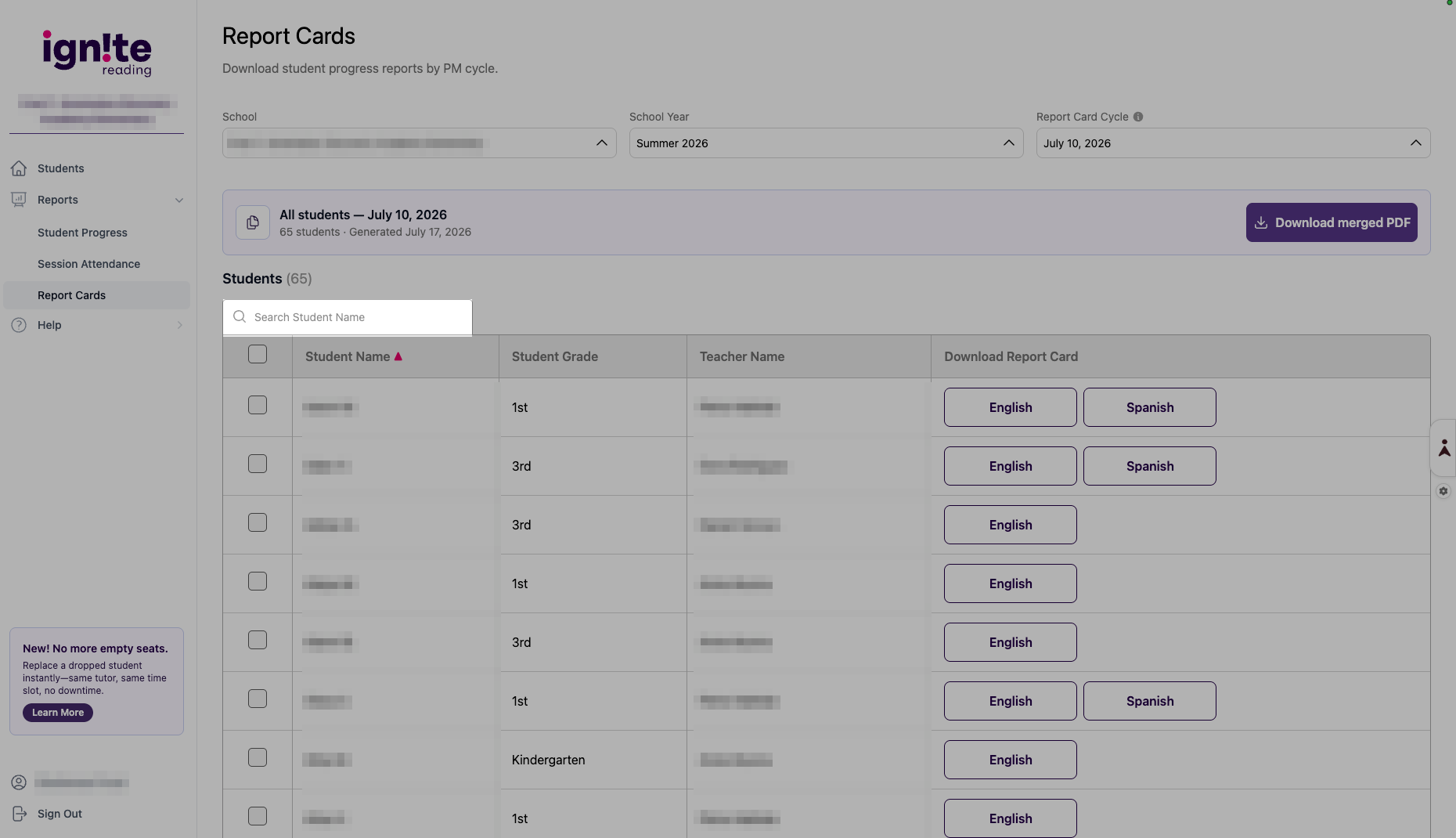Click '65 students · Generated July 17, 2026' text

point(376,232)
